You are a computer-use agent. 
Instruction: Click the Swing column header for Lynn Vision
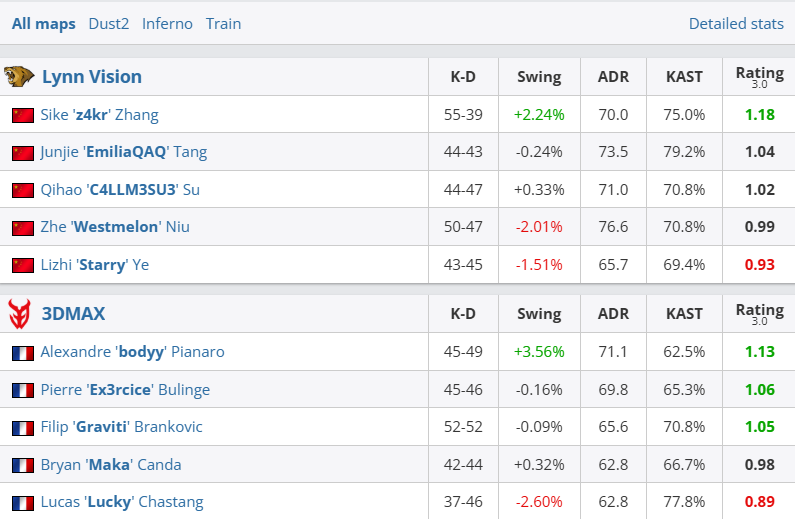coord(539,76)
